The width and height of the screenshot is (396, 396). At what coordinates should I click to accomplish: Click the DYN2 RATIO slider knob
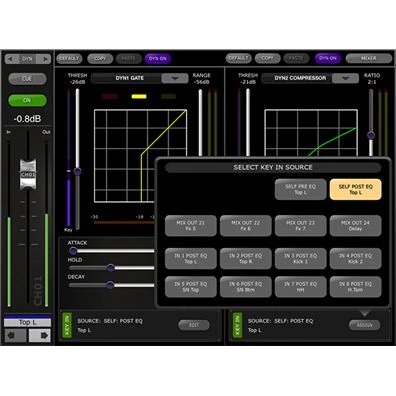(x=371, y=135)
